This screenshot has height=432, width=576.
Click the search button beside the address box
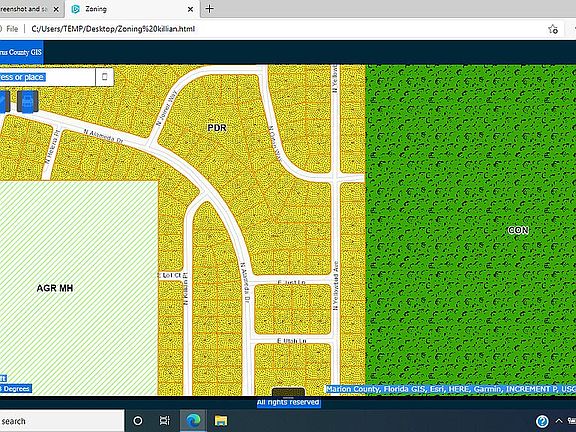(104, 77)
